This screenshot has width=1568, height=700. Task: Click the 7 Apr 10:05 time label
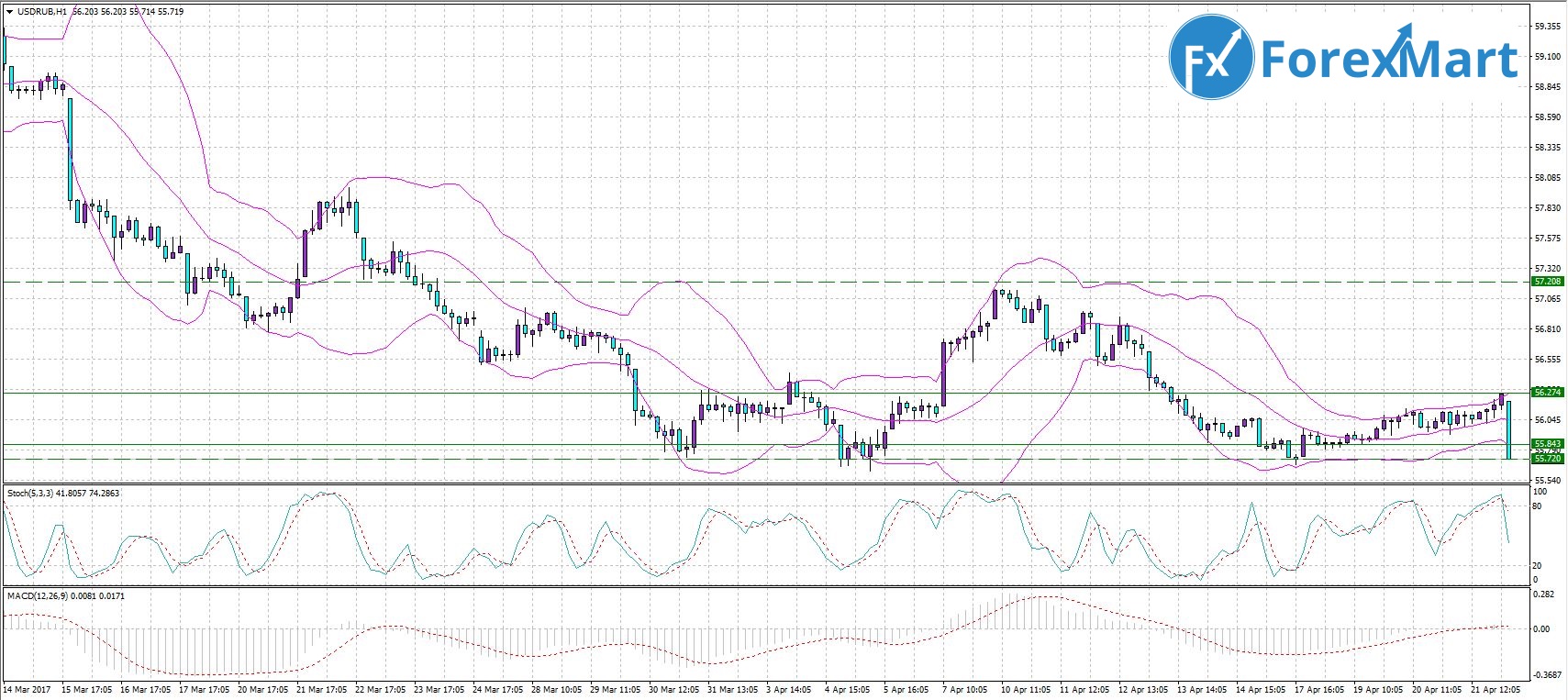pyautogui.click(x=964, y=690)
